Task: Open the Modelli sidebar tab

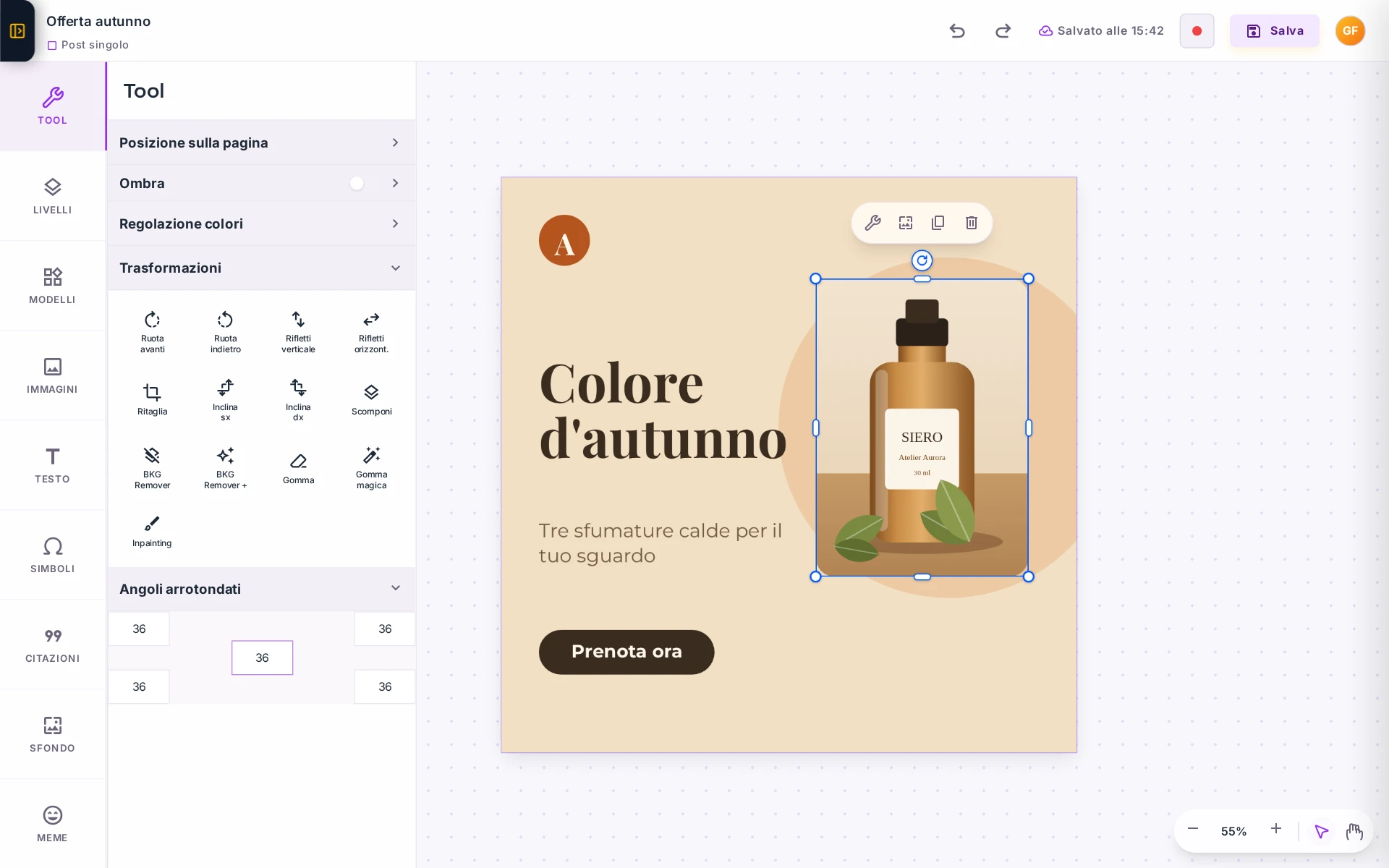Action: (x=52, y=286)
